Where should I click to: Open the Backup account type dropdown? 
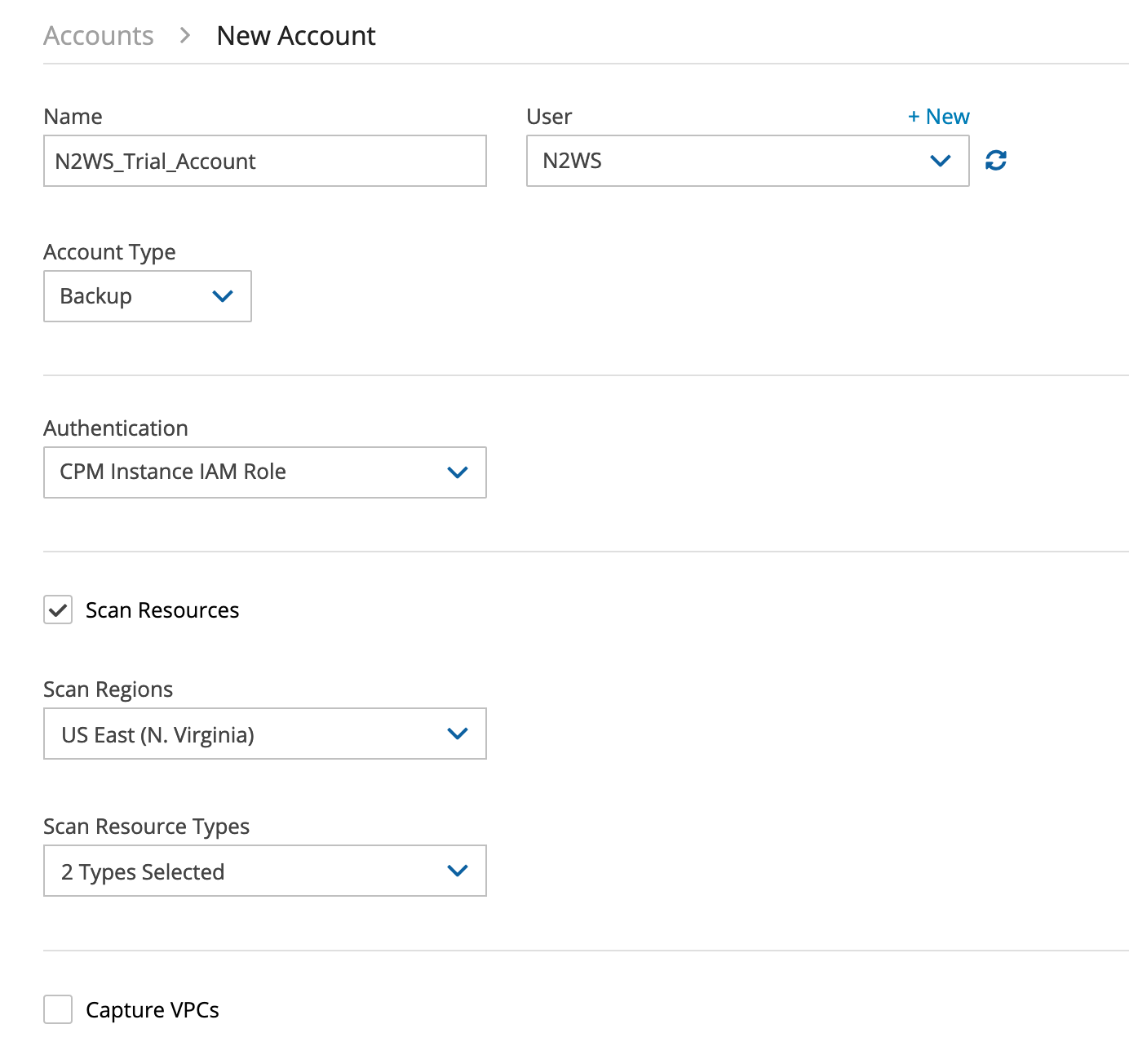131,296
